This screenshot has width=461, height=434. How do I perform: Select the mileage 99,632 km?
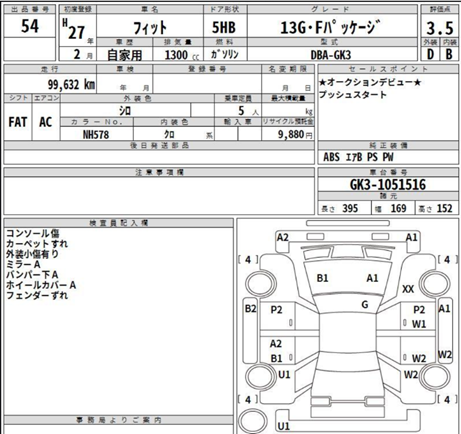[x=71, y=84]
